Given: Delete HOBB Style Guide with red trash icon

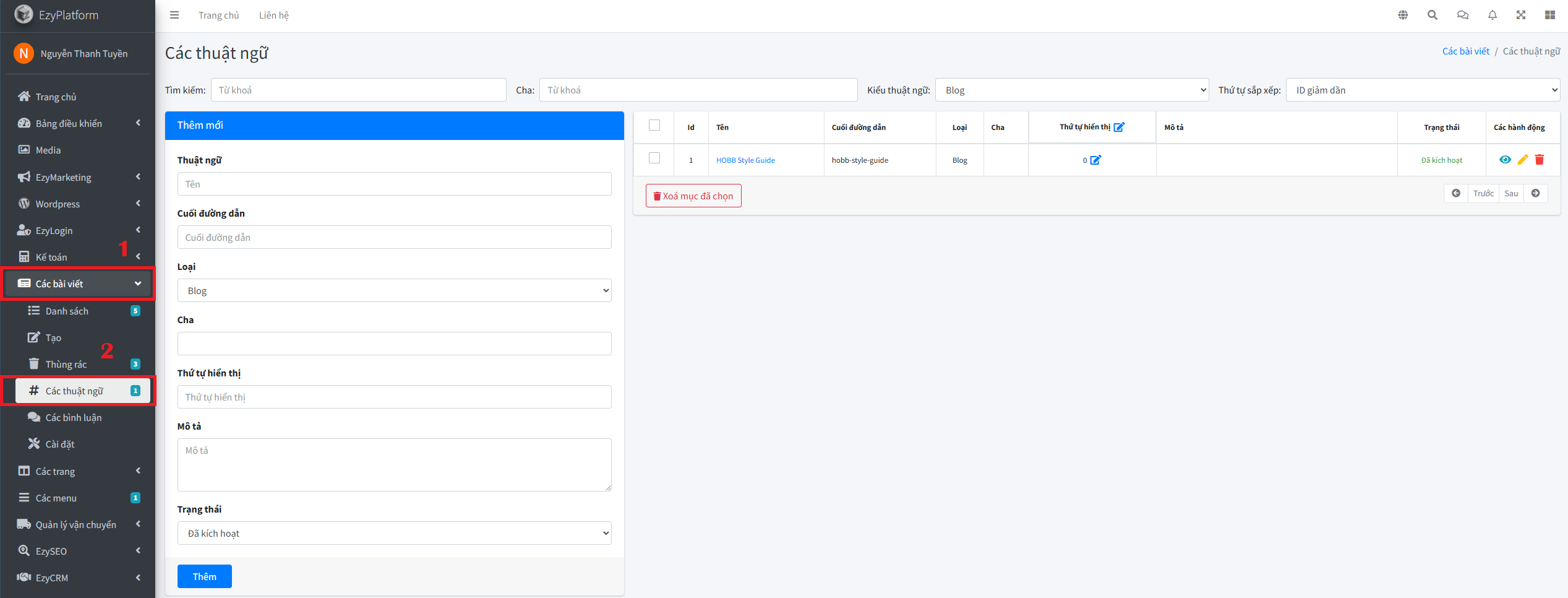Looking at the screenshot, I should point(1540,160).
